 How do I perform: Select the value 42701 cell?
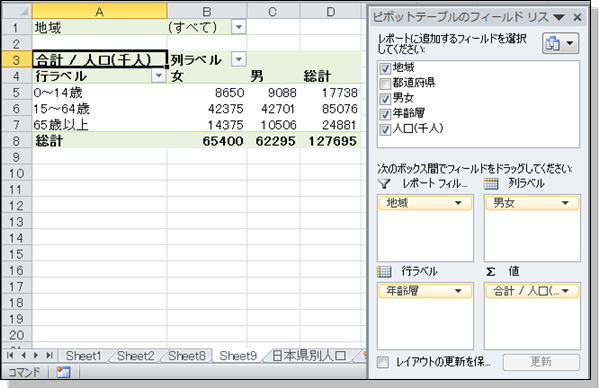tap(273, 109)
